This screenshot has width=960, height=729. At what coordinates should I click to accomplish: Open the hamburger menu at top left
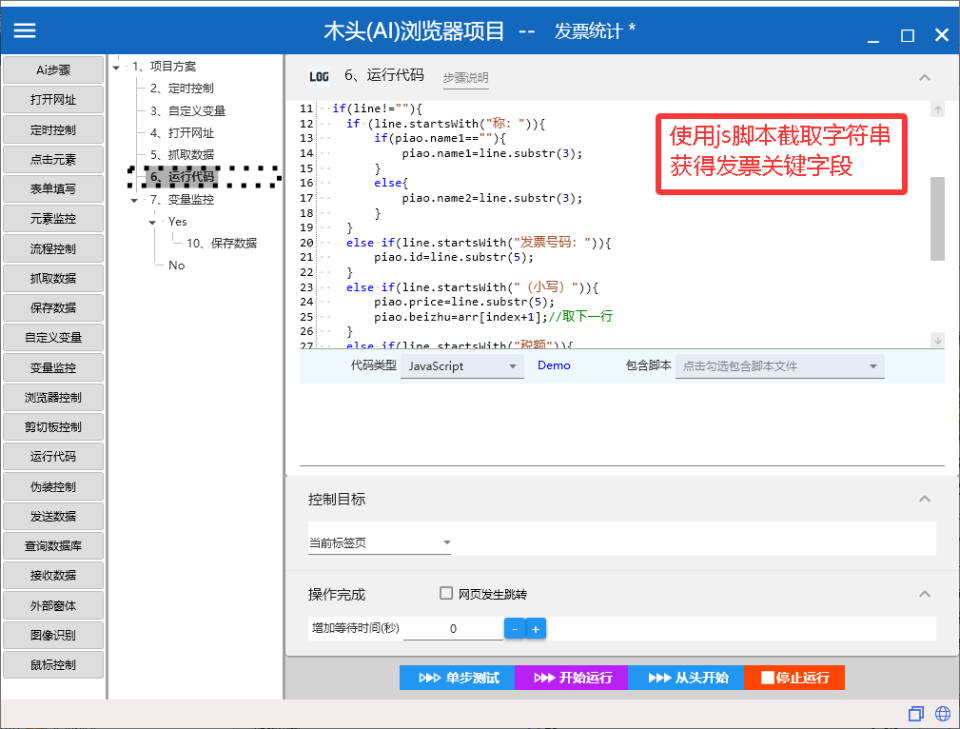(x=24, y=29)
